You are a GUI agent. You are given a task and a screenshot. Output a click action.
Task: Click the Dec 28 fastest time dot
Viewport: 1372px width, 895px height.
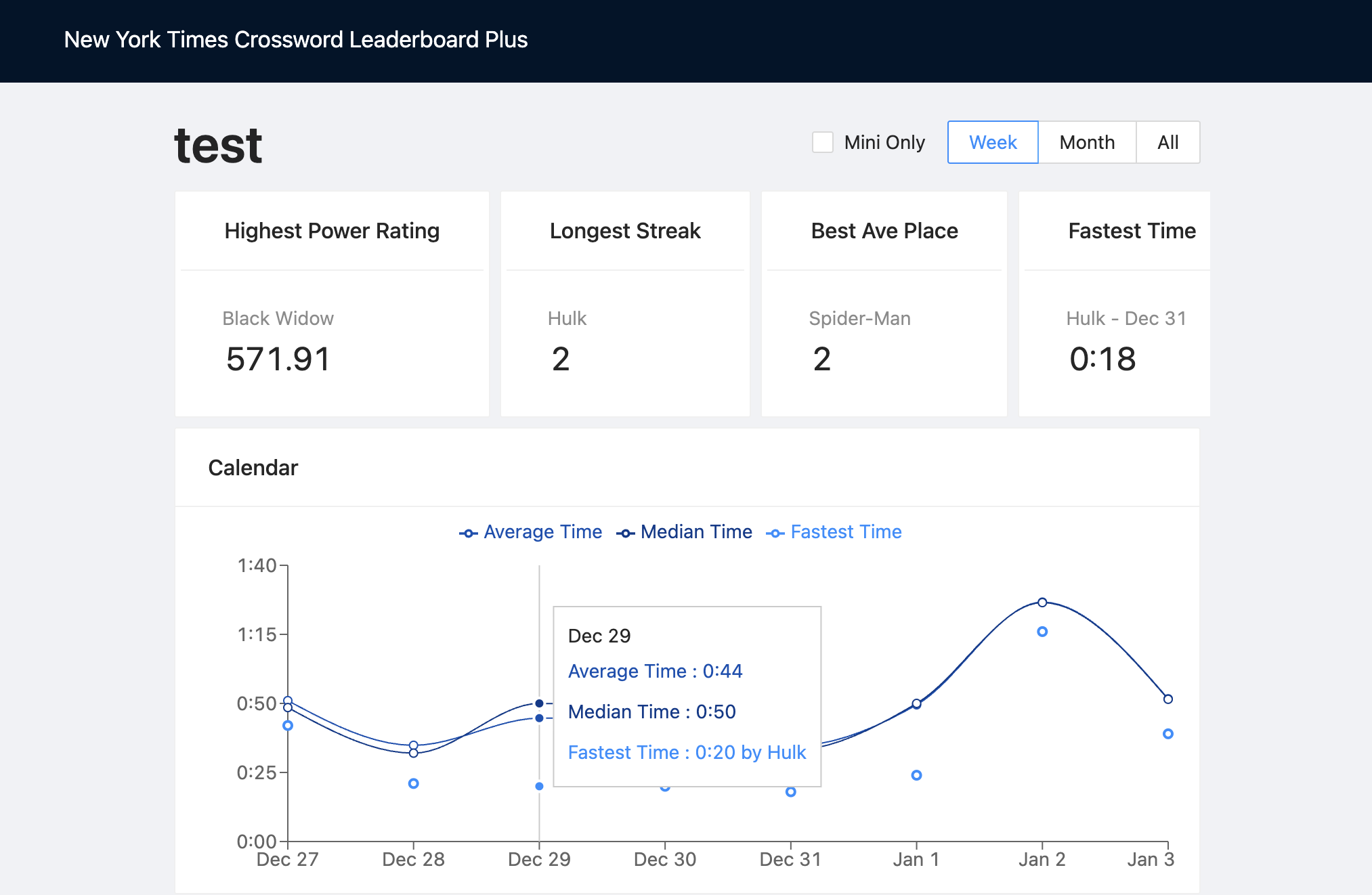(x=414, y=783)
